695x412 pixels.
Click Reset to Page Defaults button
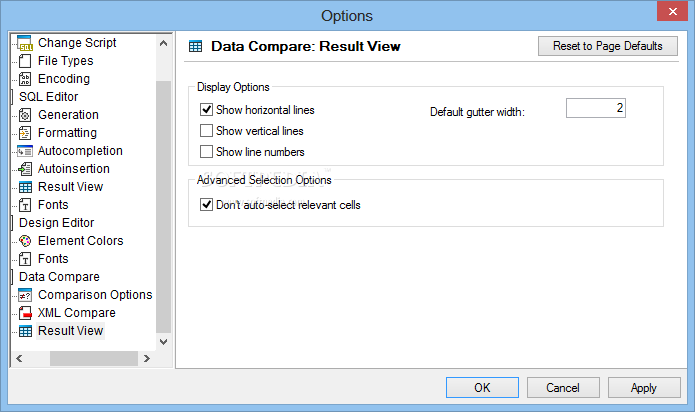[608, 46]
